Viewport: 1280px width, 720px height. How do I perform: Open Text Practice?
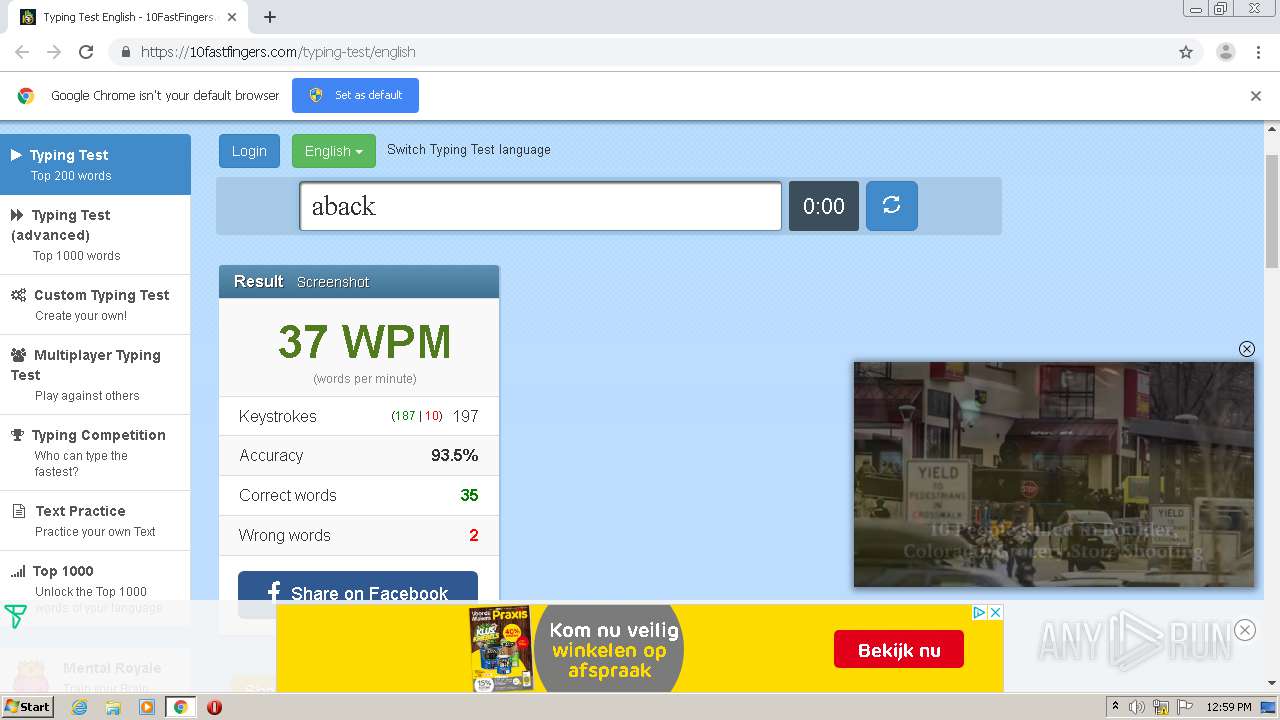coord(95,520)
